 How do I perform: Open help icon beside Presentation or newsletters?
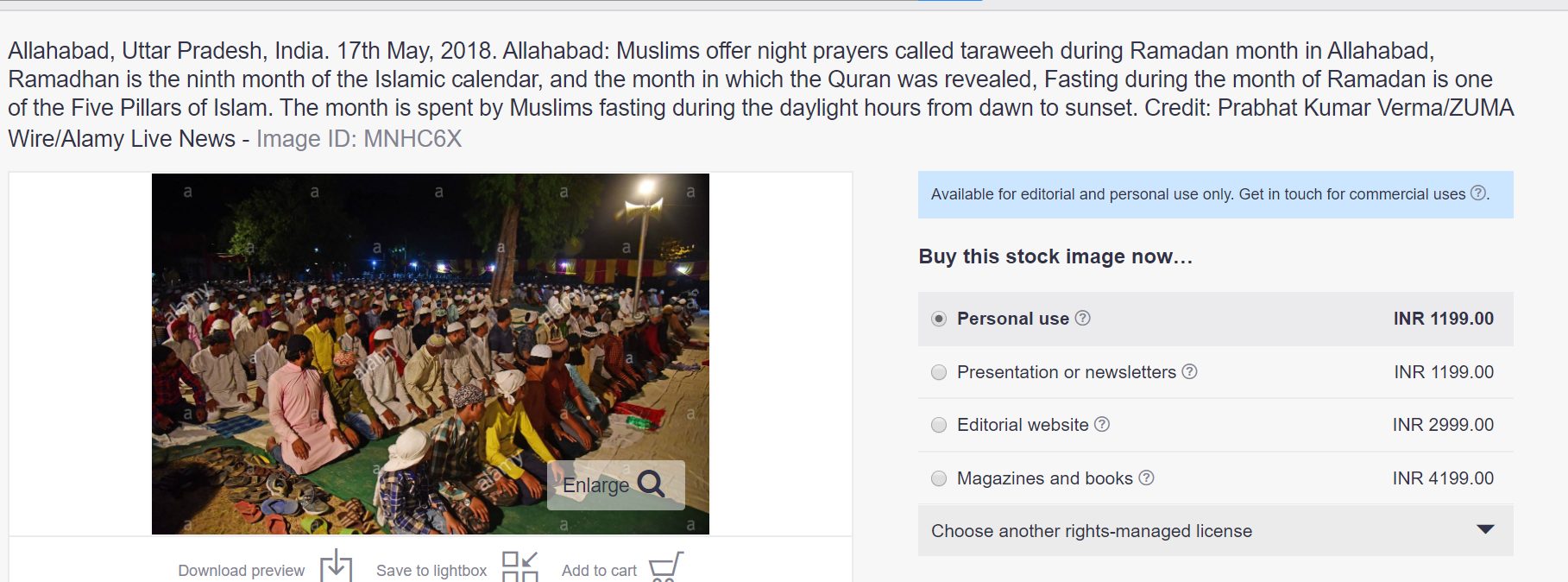pyautogui.click(x=1189, y=371)
